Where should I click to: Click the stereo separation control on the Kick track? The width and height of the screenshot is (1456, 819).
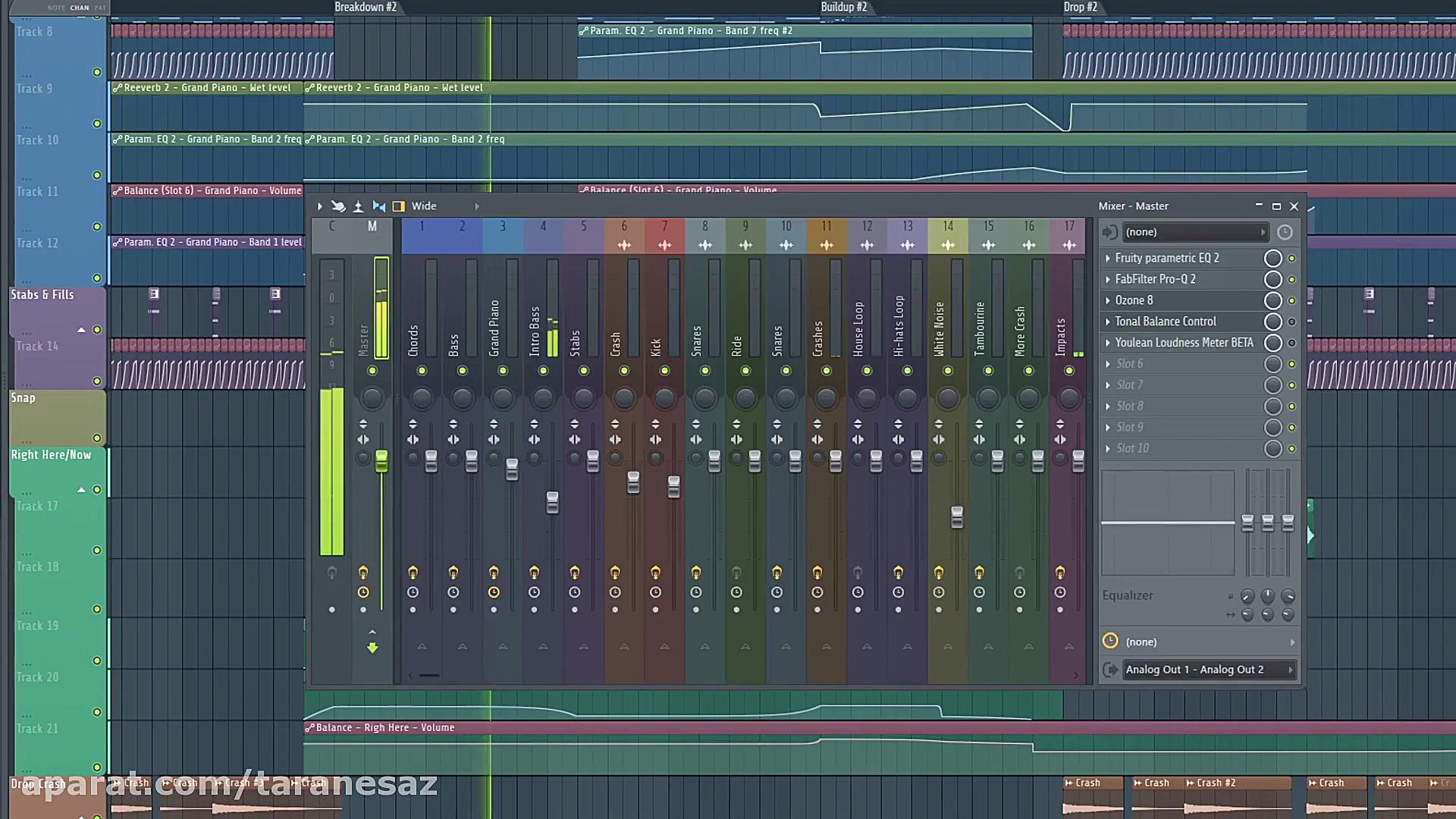655,439
